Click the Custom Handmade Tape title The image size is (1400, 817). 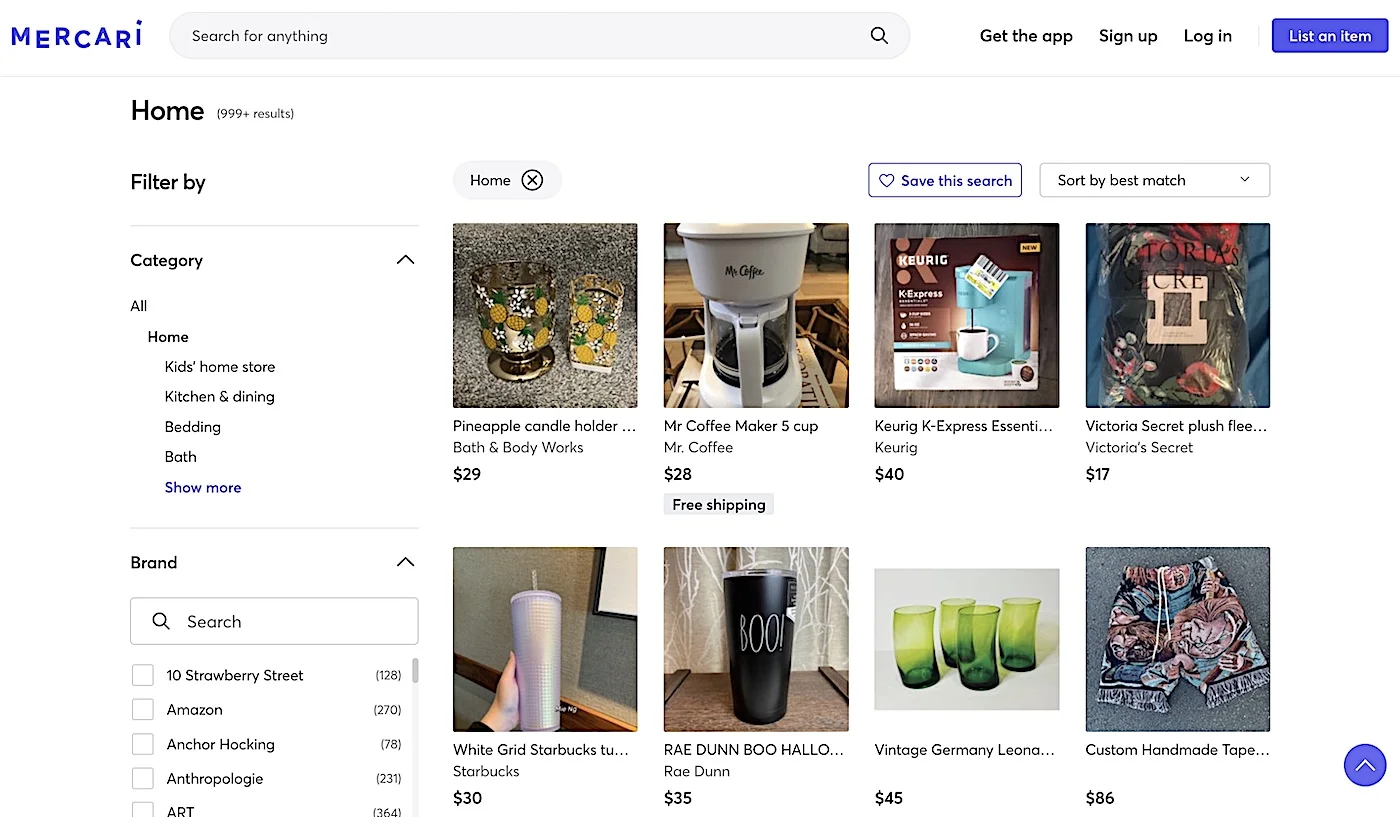coord(1178,750)
